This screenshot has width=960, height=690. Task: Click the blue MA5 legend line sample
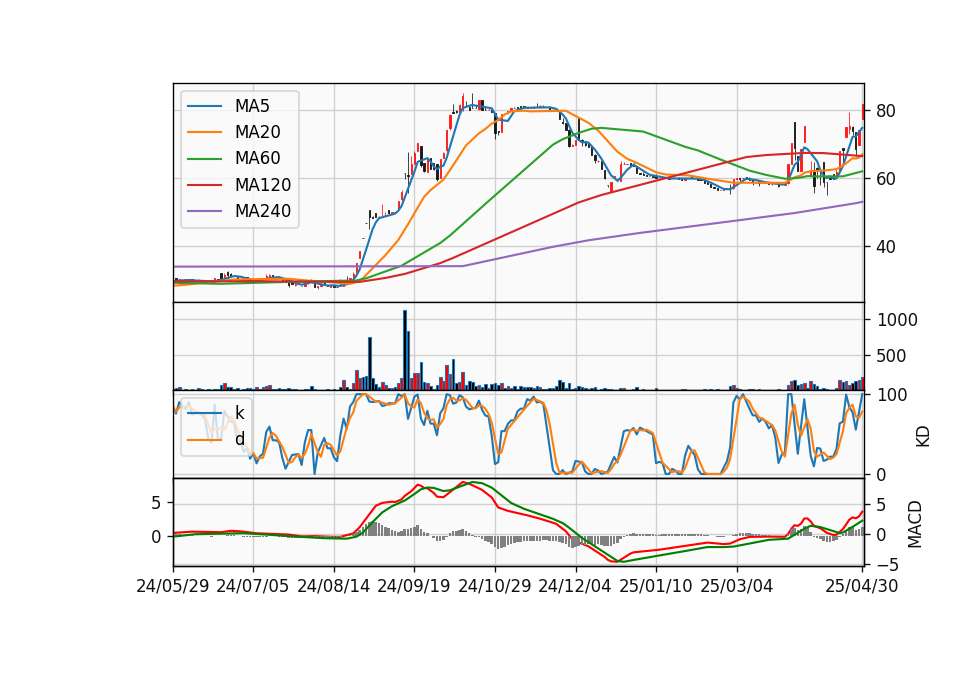click(x=204, y=106)
